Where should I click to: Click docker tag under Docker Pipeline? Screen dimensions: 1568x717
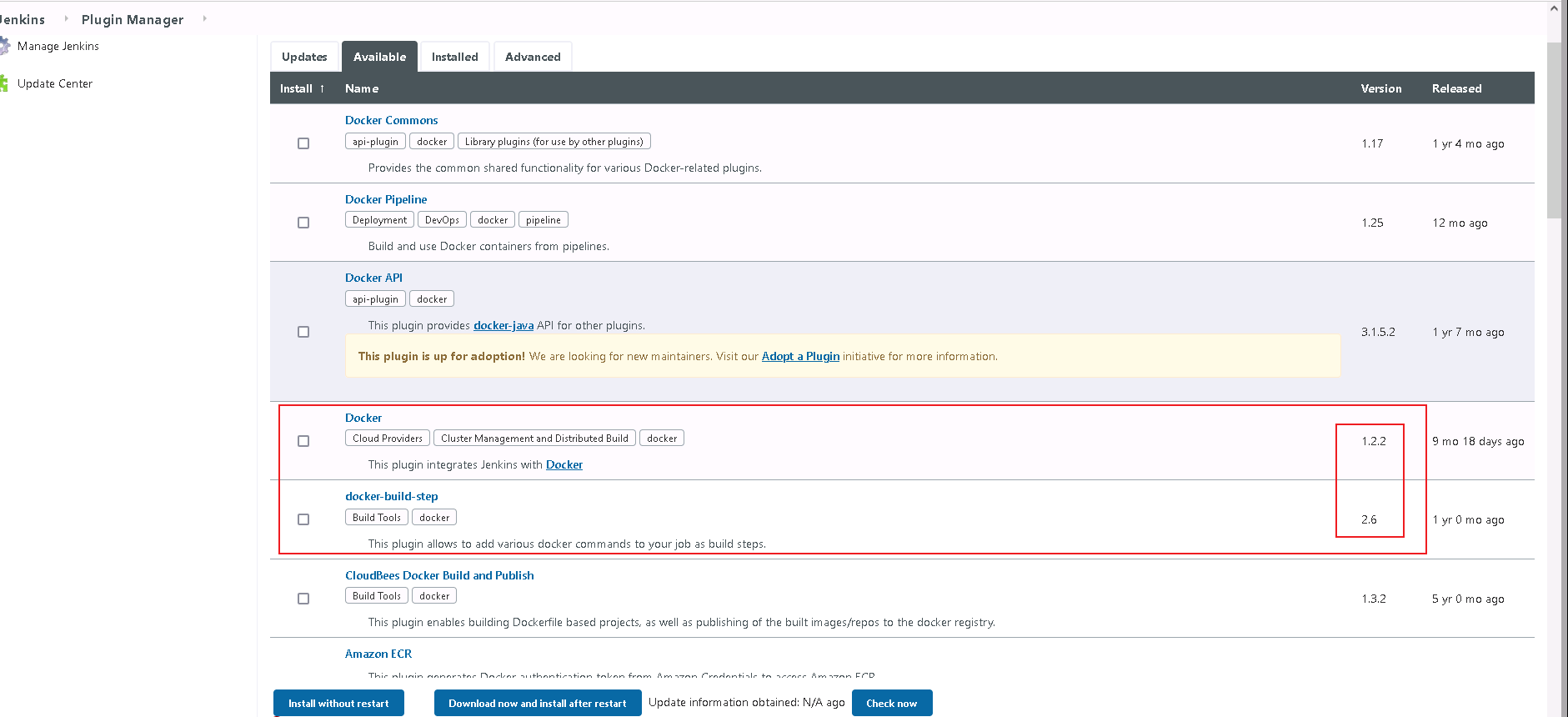pos(493,220)
